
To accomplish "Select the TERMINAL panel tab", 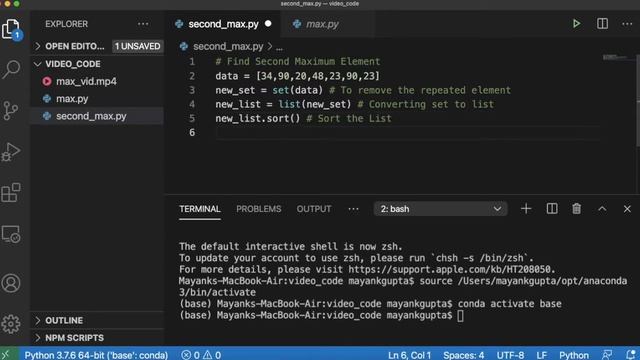I will pyautogui.click(x=200, y=209).
